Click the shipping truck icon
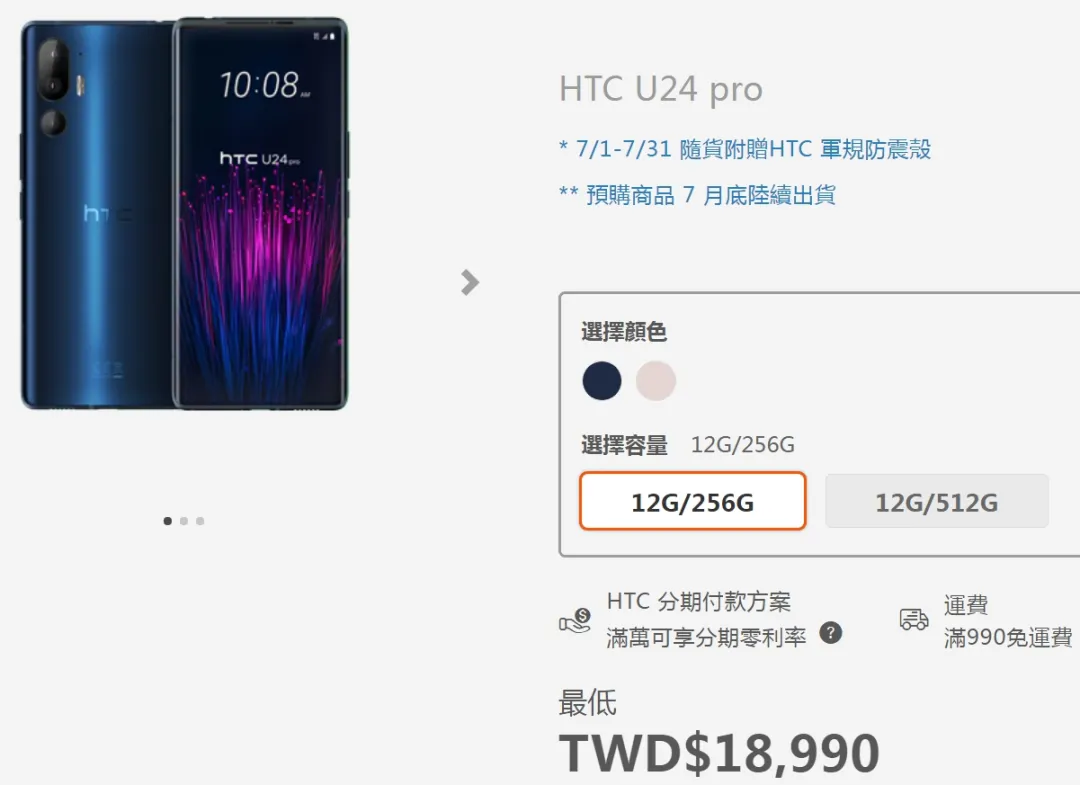The image size is (1080, 785). (914, 619)
